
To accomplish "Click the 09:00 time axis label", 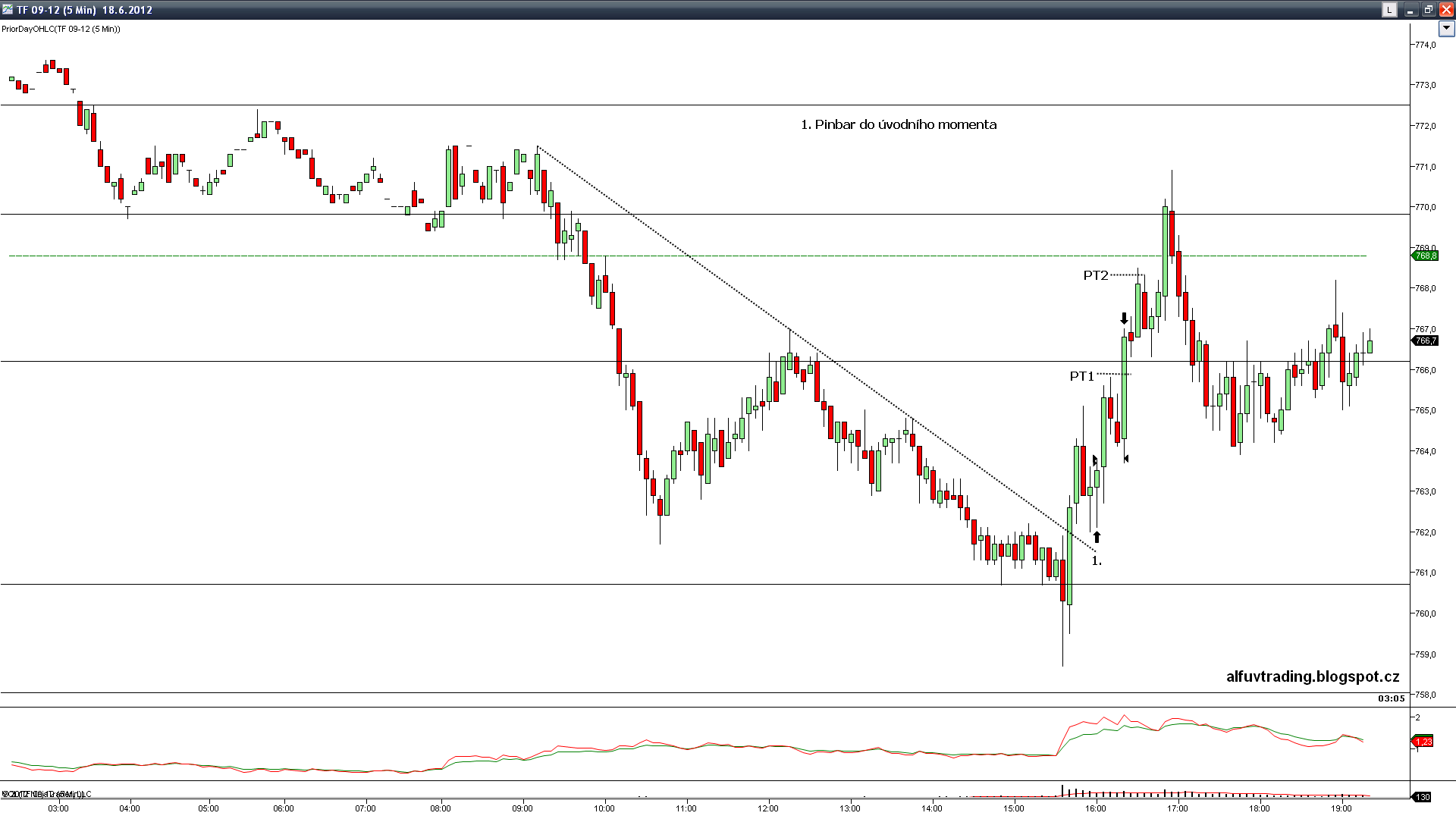I will 522,808.
